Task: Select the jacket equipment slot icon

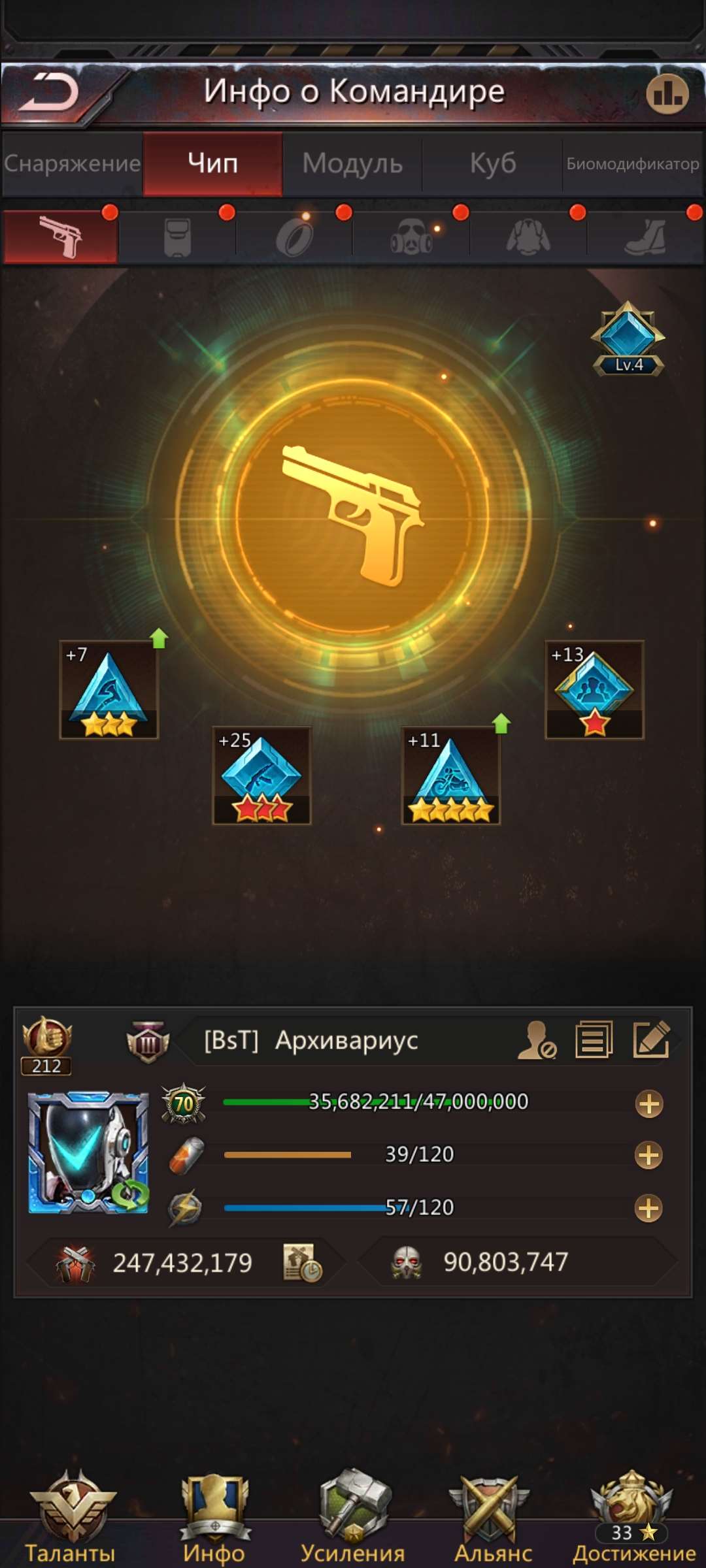Action: point(528,237)
